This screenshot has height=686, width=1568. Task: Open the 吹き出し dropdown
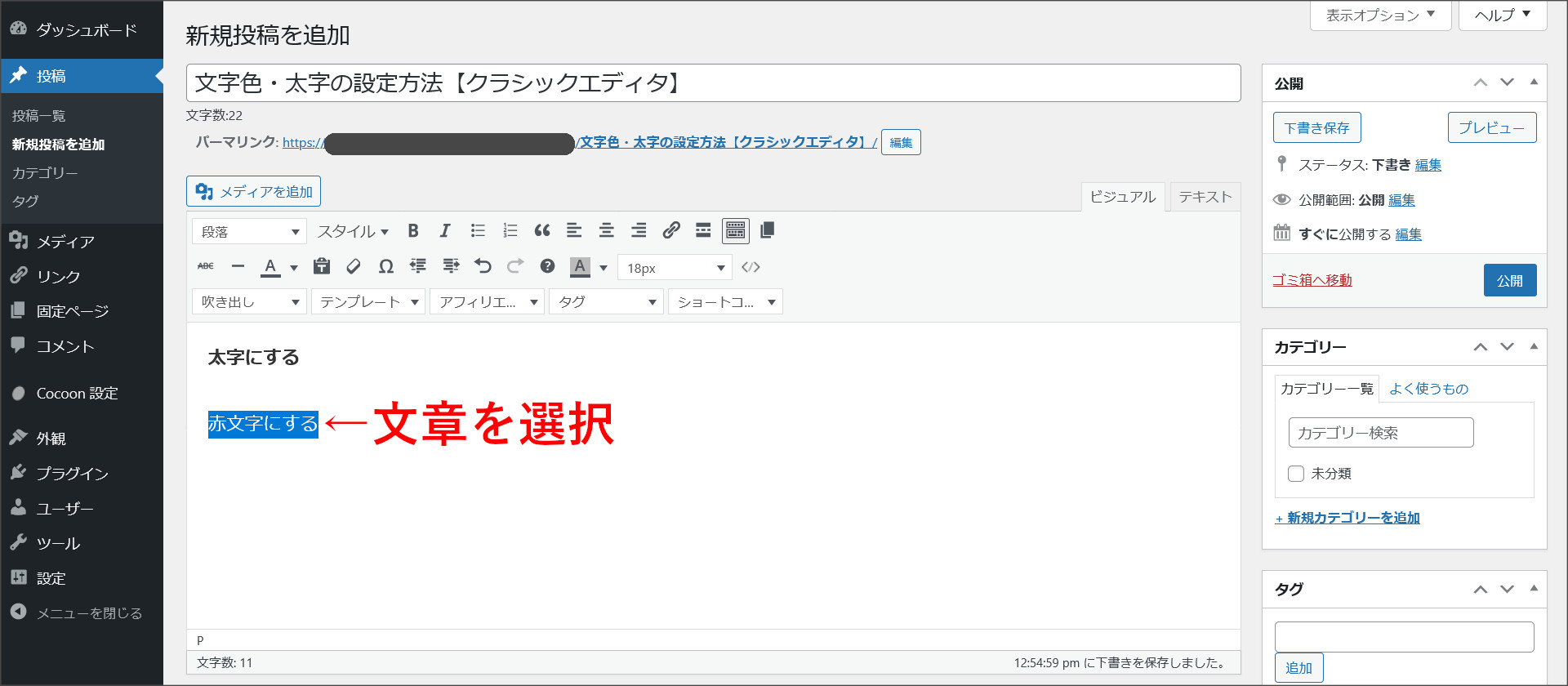pyautogui.click(x=249, y=302)
